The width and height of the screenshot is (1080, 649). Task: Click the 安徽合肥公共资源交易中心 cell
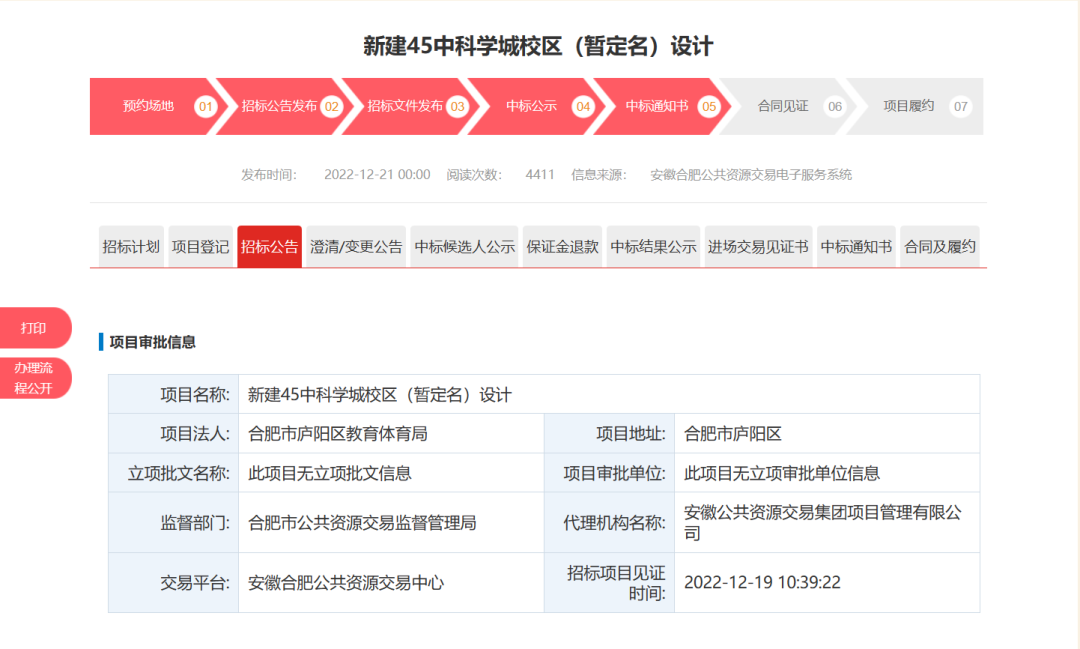pos(391,583)
